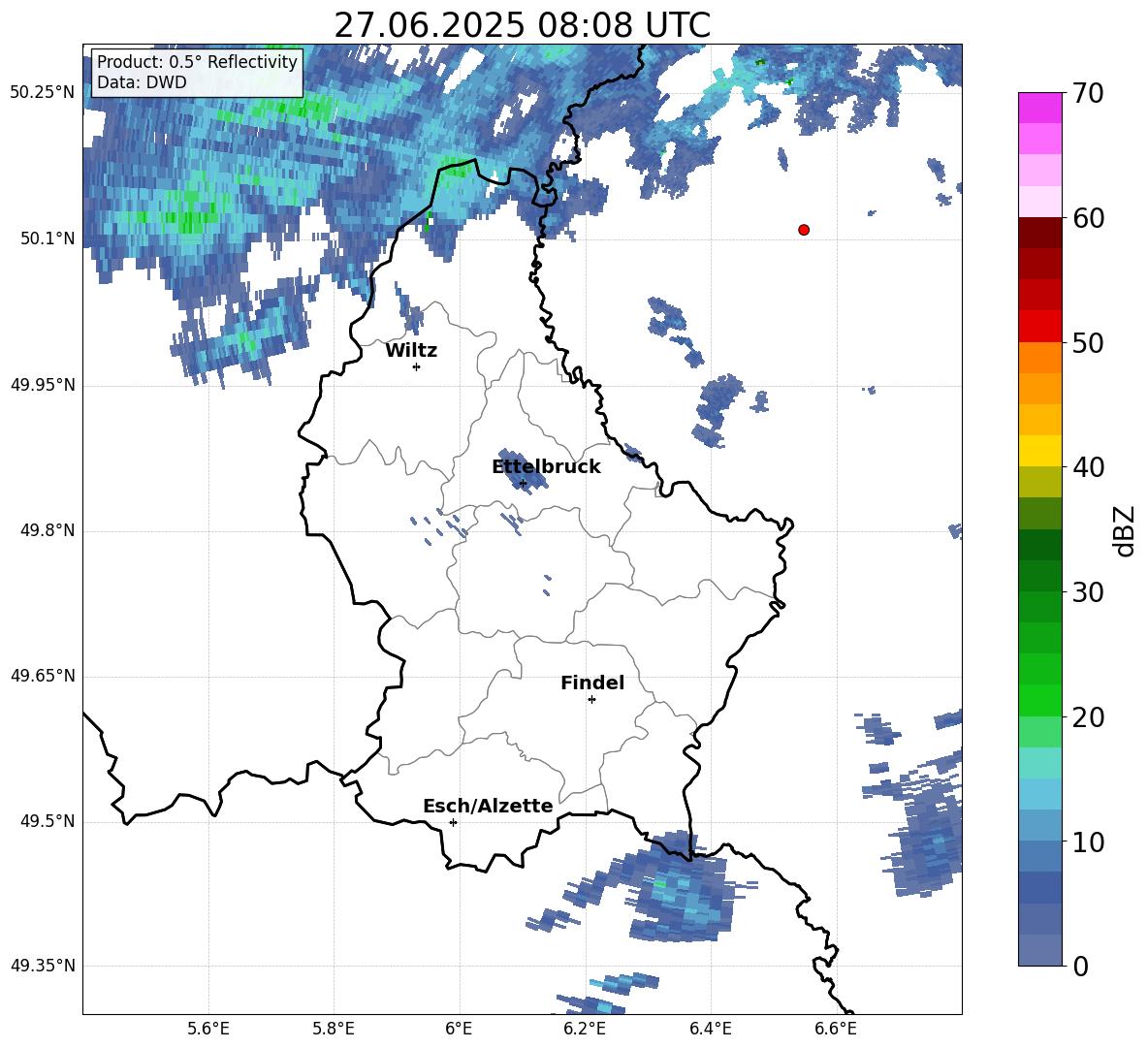Click the Product: 0.5° Reflectivity text
This screenshot has height=1048, width=1148.
pos(197,61)
